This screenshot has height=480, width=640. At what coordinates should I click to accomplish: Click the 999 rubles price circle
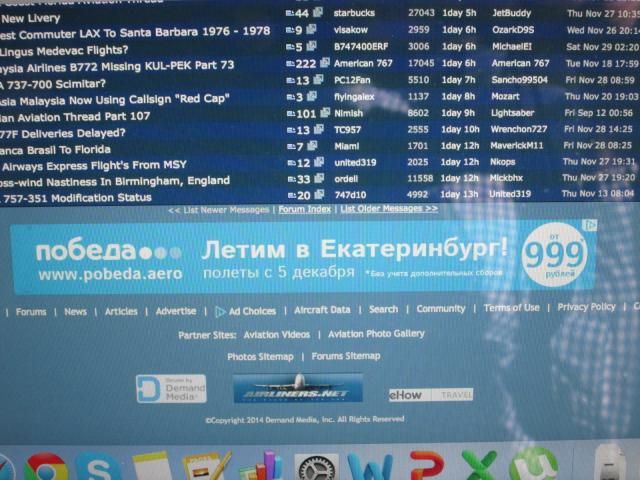[554, 256]
